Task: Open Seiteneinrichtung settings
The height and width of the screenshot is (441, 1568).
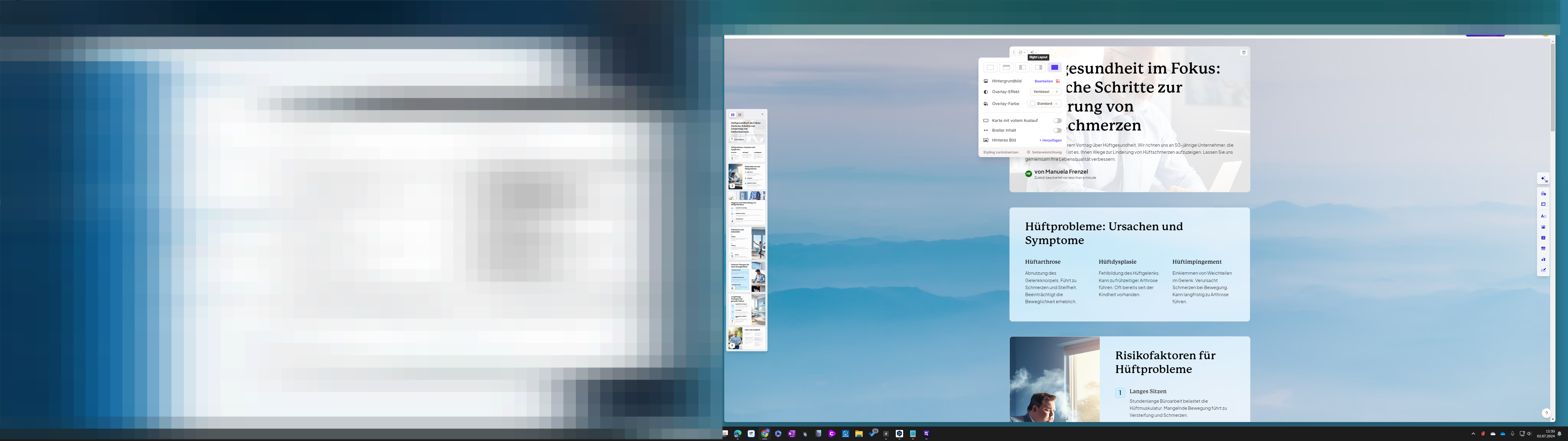Action: 1045,152
